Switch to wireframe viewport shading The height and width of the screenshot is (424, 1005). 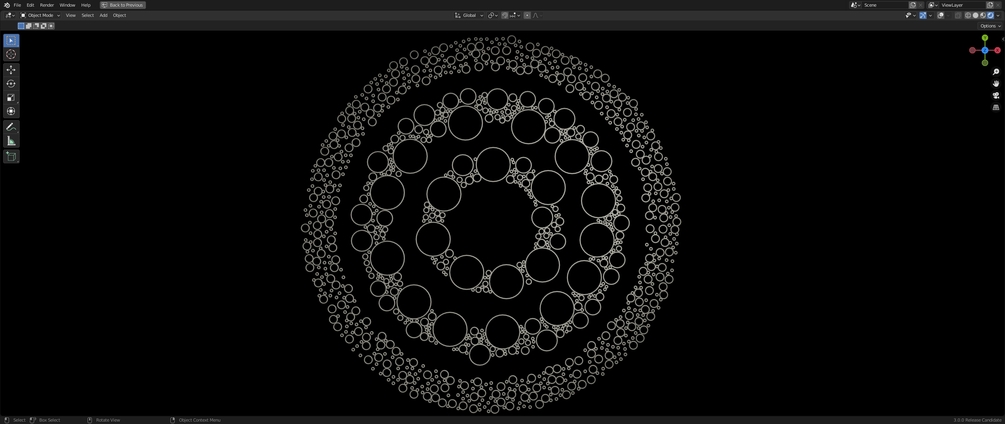point(968,15)
